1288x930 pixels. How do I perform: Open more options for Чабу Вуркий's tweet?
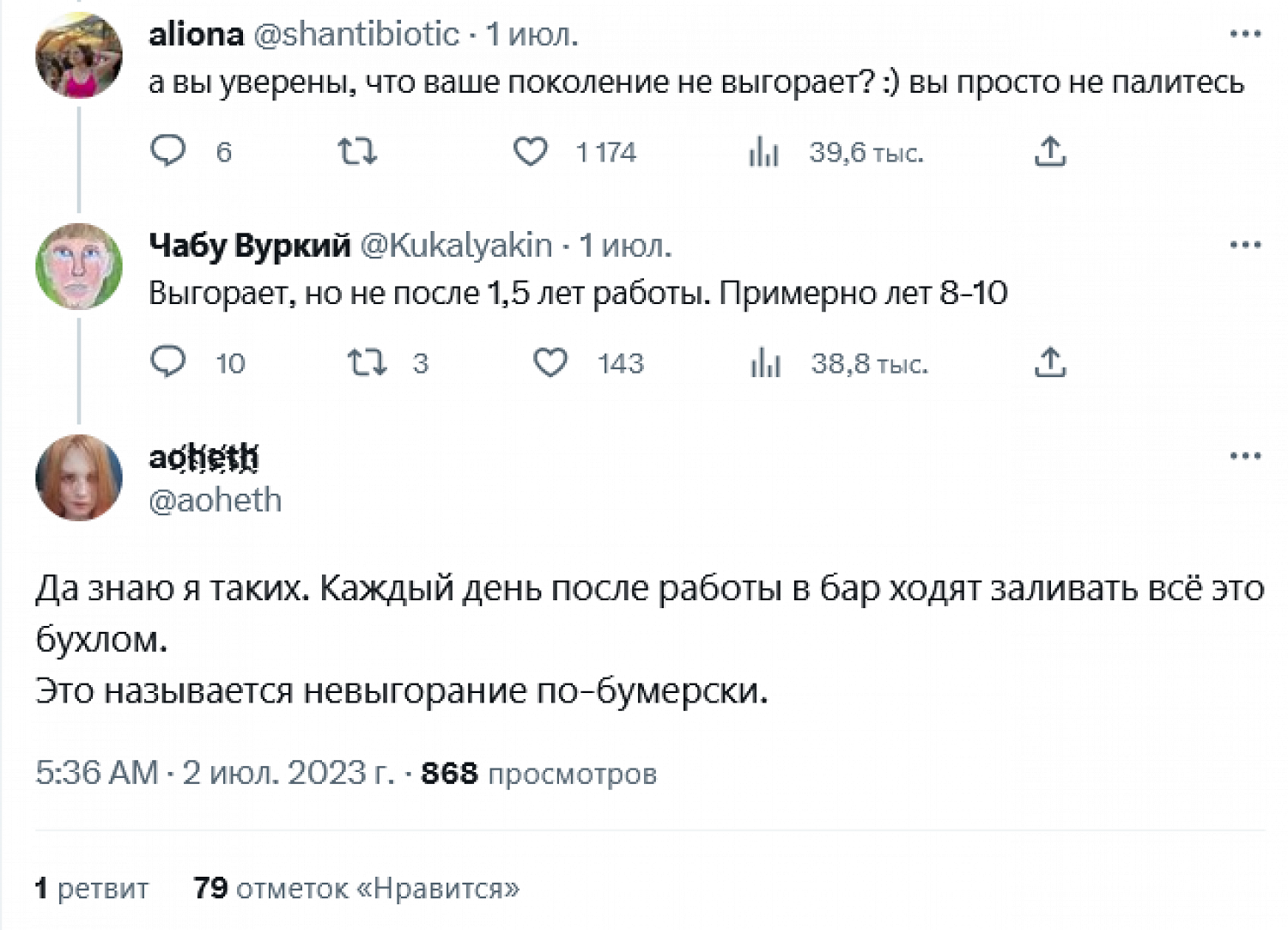coord(1245,246)
